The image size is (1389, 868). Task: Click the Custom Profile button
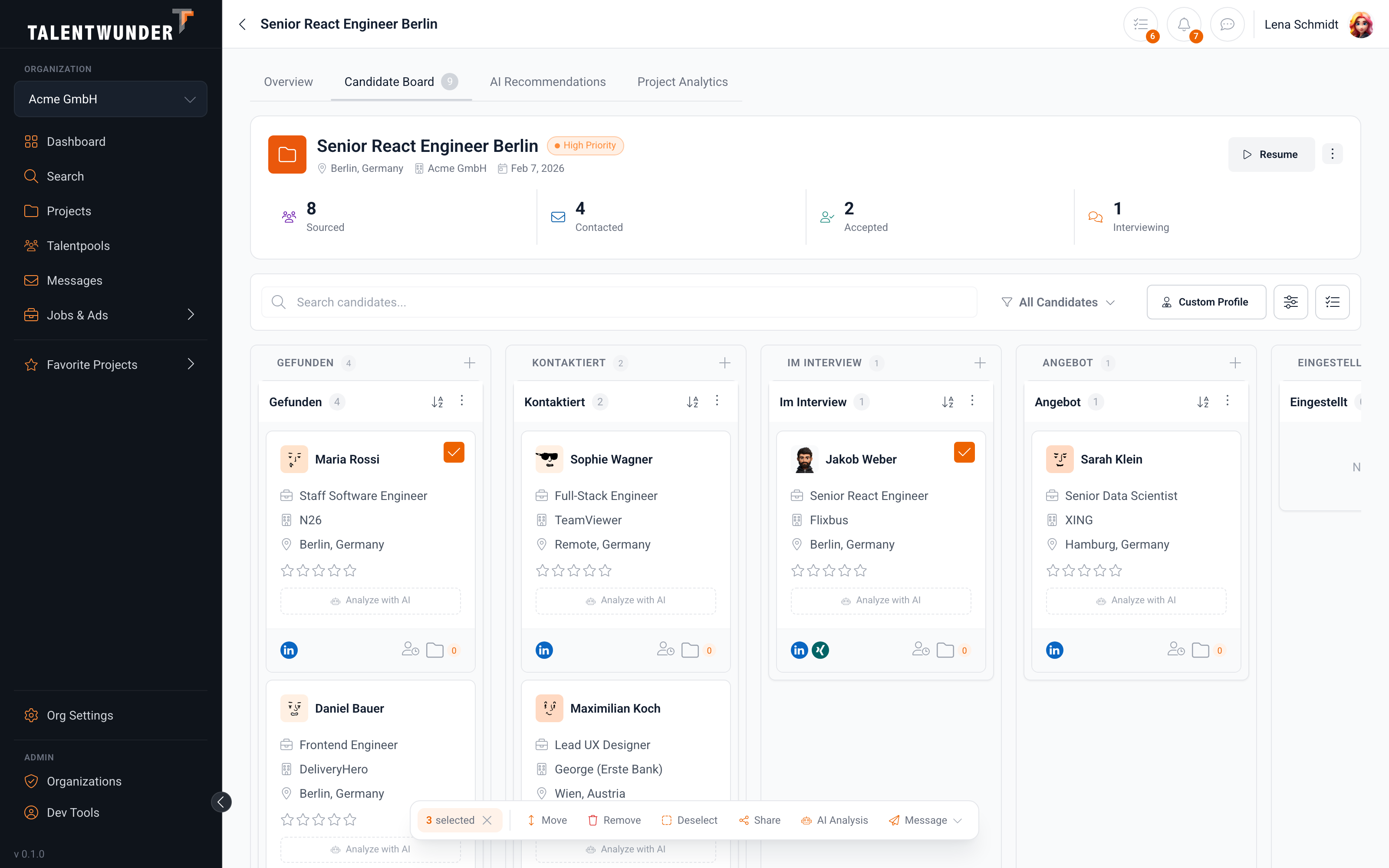coord(1206,302)
